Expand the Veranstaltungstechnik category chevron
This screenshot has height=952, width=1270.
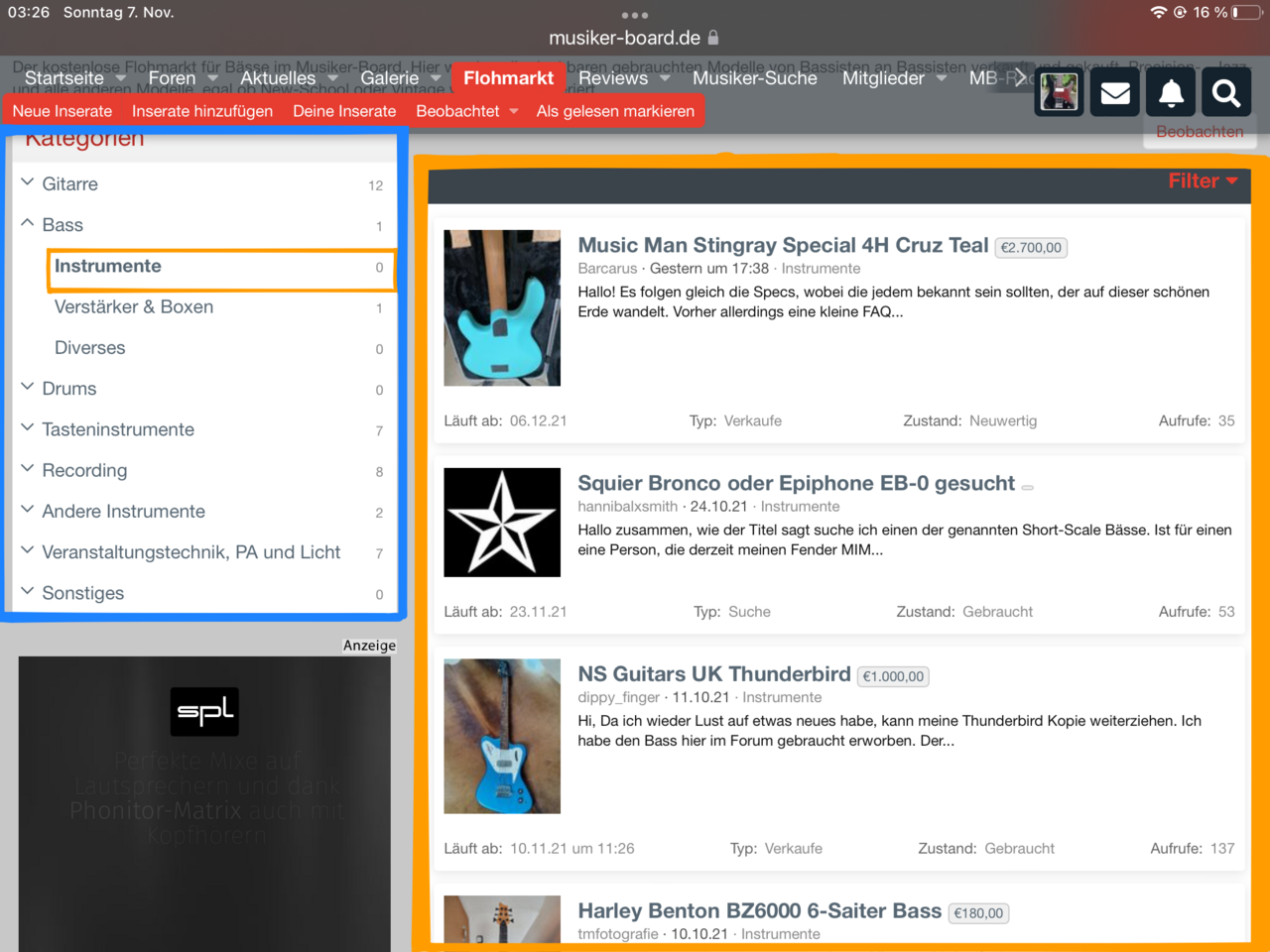[x=28, y=550]
